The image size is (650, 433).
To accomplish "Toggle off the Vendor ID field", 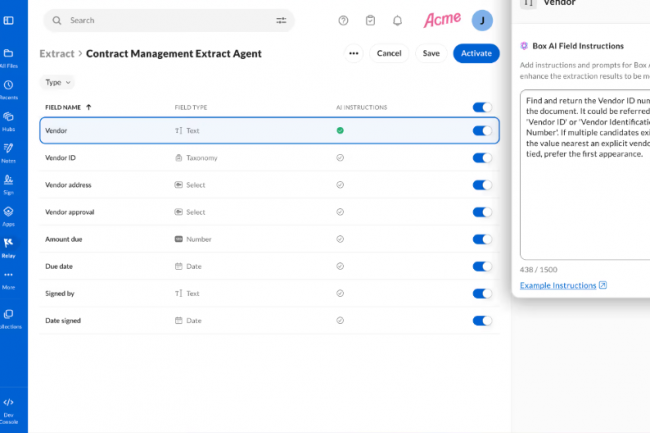I will (x=482, y=158).
